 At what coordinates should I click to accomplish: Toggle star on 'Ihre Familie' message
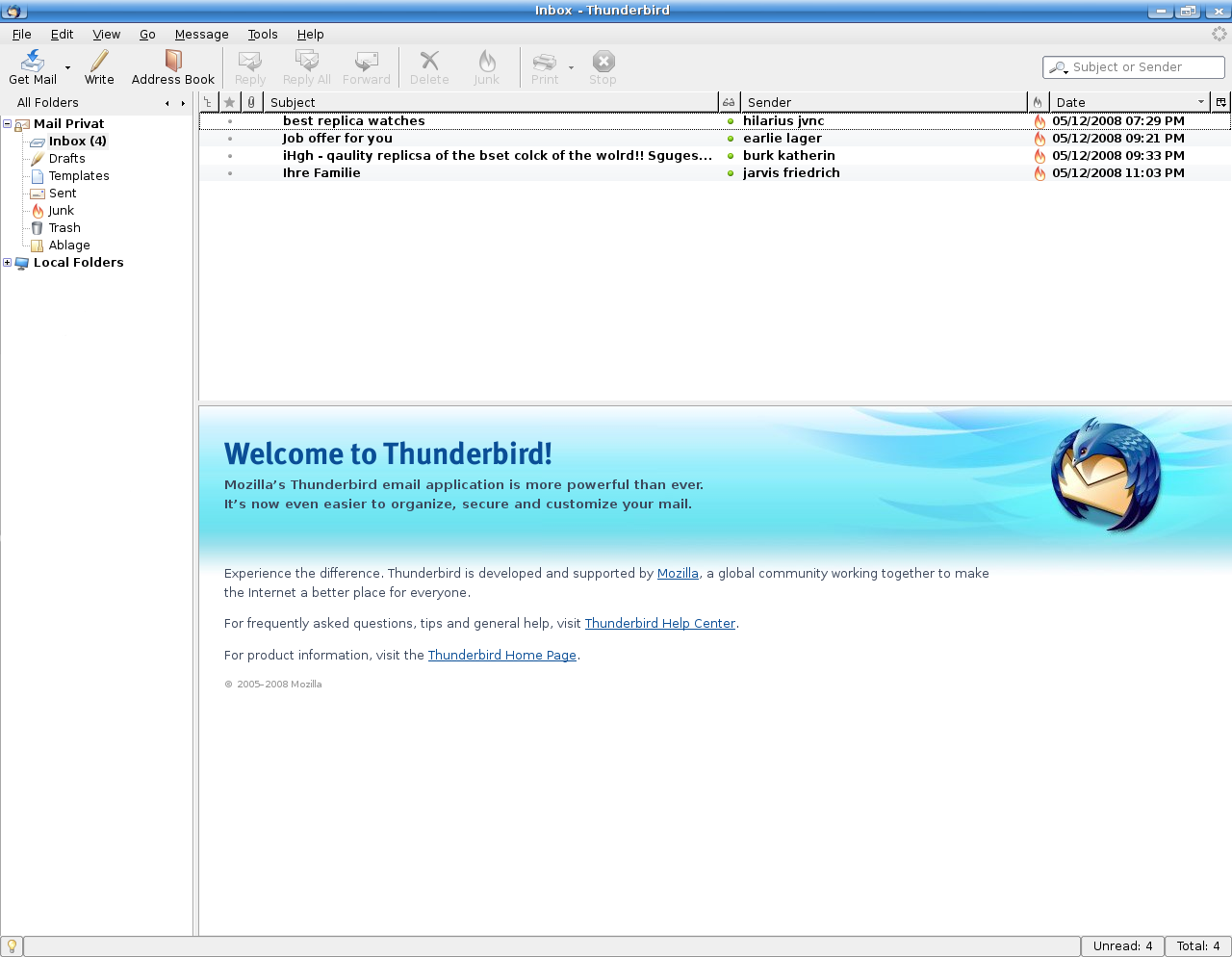[230, 173]
